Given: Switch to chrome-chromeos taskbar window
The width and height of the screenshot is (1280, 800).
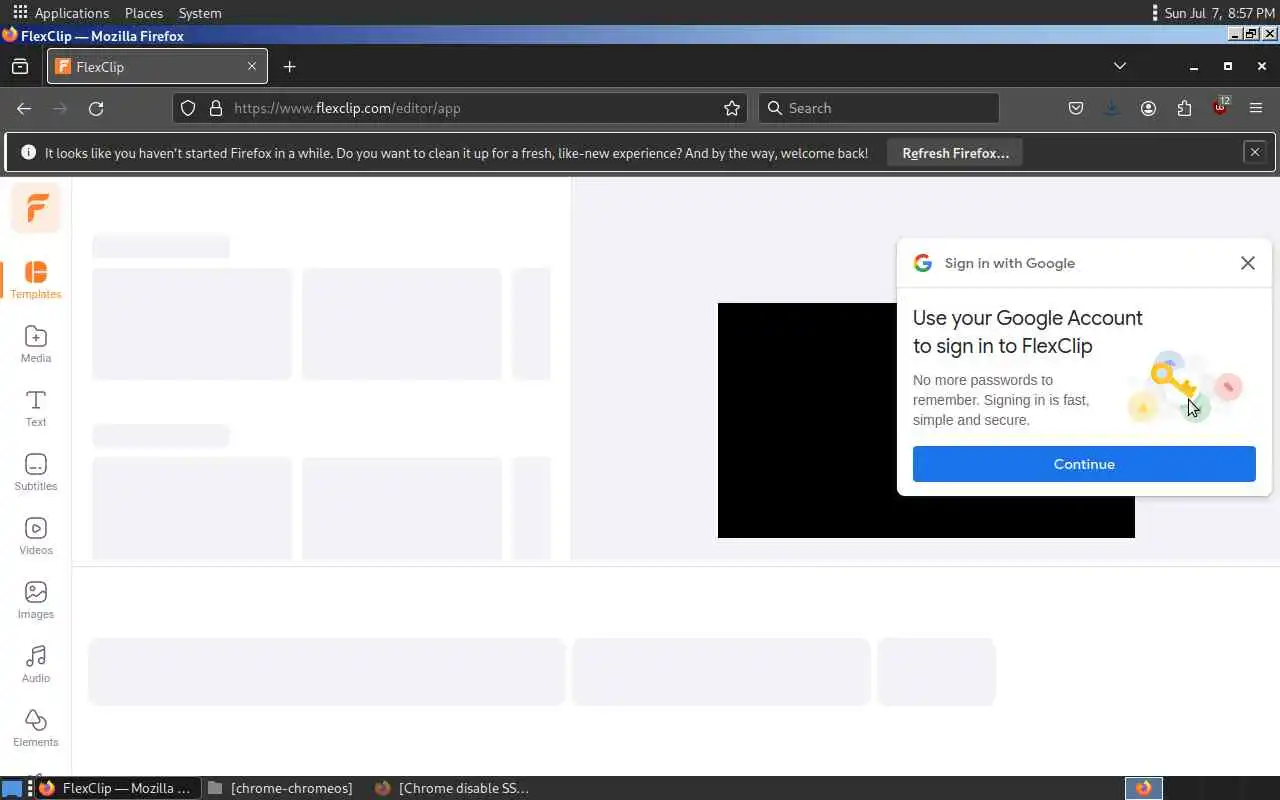Looking at the screenshot, I should [281, 788].
